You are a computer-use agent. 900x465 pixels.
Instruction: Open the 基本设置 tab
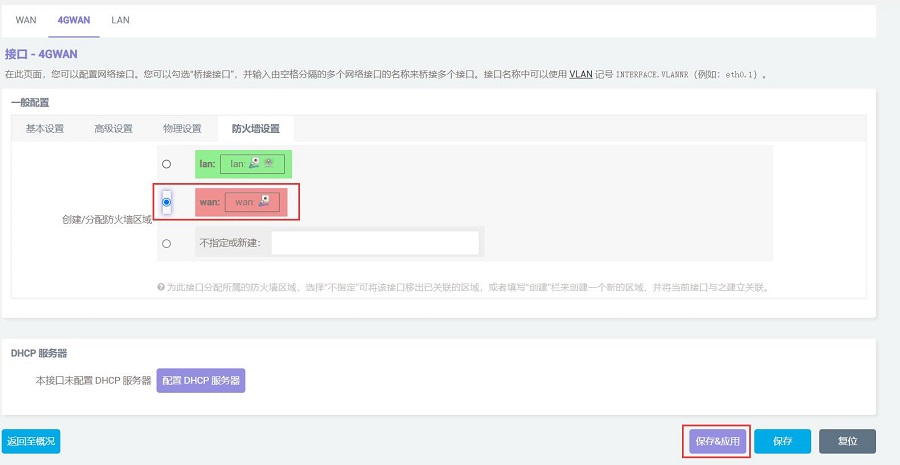45,129
